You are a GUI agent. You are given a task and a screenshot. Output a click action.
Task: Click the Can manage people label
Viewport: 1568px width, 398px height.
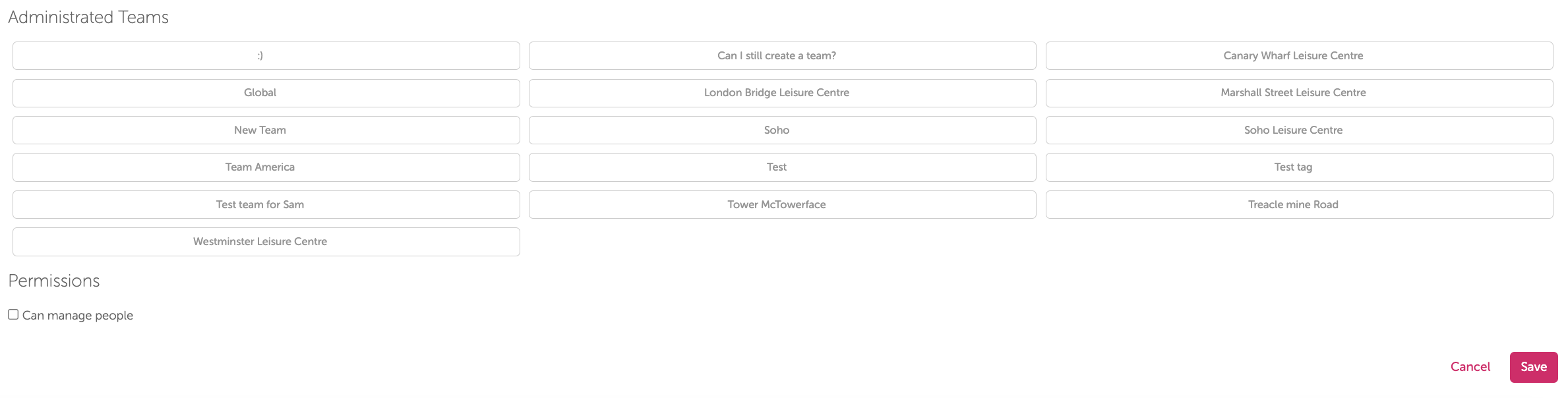click(x=78, y=316)
